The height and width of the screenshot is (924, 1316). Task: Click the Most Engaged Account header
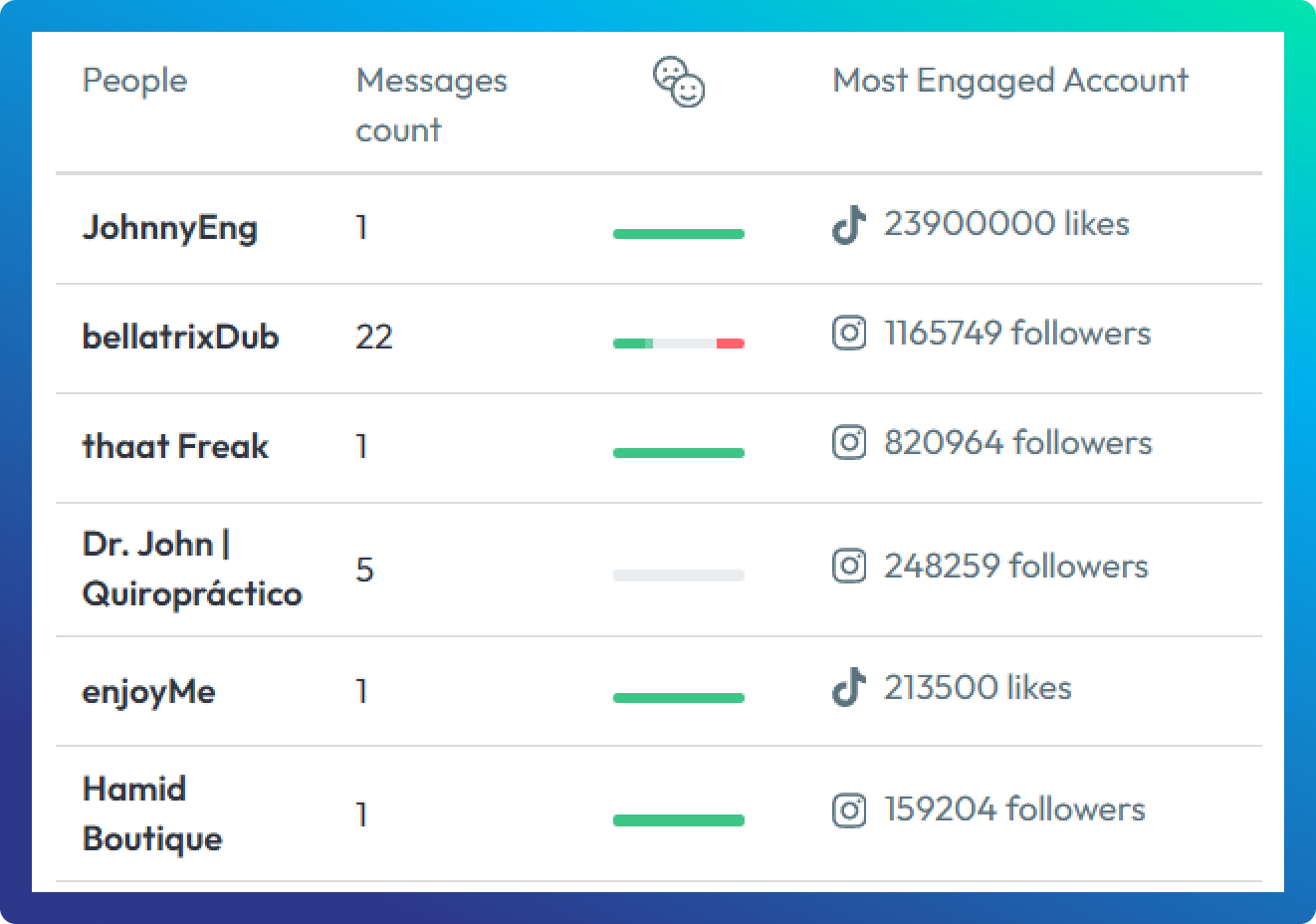(x=1009, y=81)
